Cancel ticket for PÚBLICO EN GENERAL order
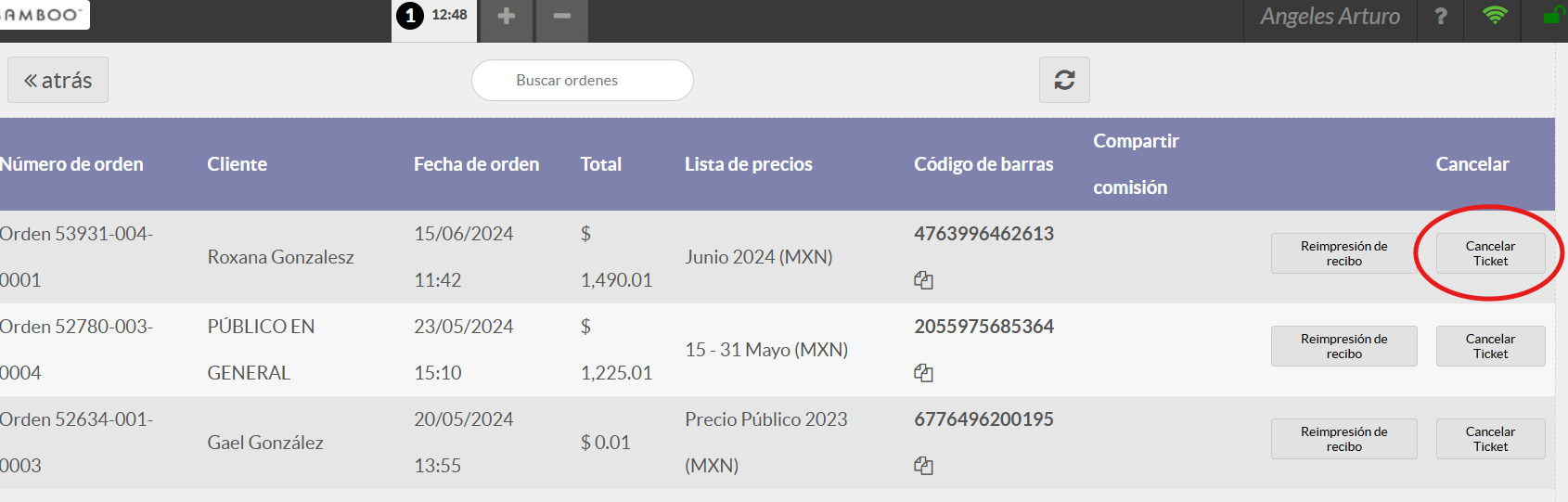 click(1490, 346)
